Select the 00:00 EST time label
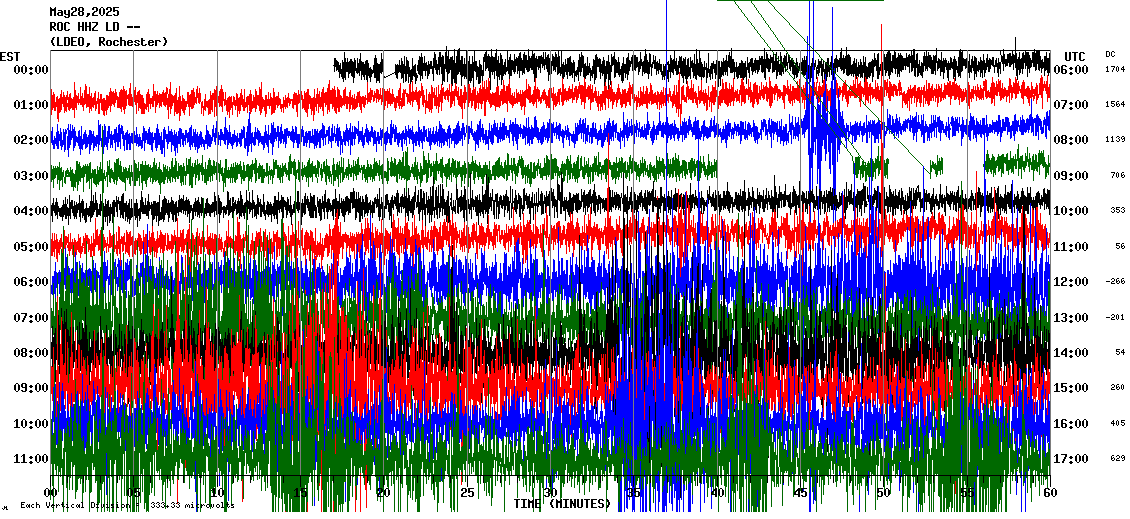Viewport: 1130px width, 519px height. [x=31, y=70]
